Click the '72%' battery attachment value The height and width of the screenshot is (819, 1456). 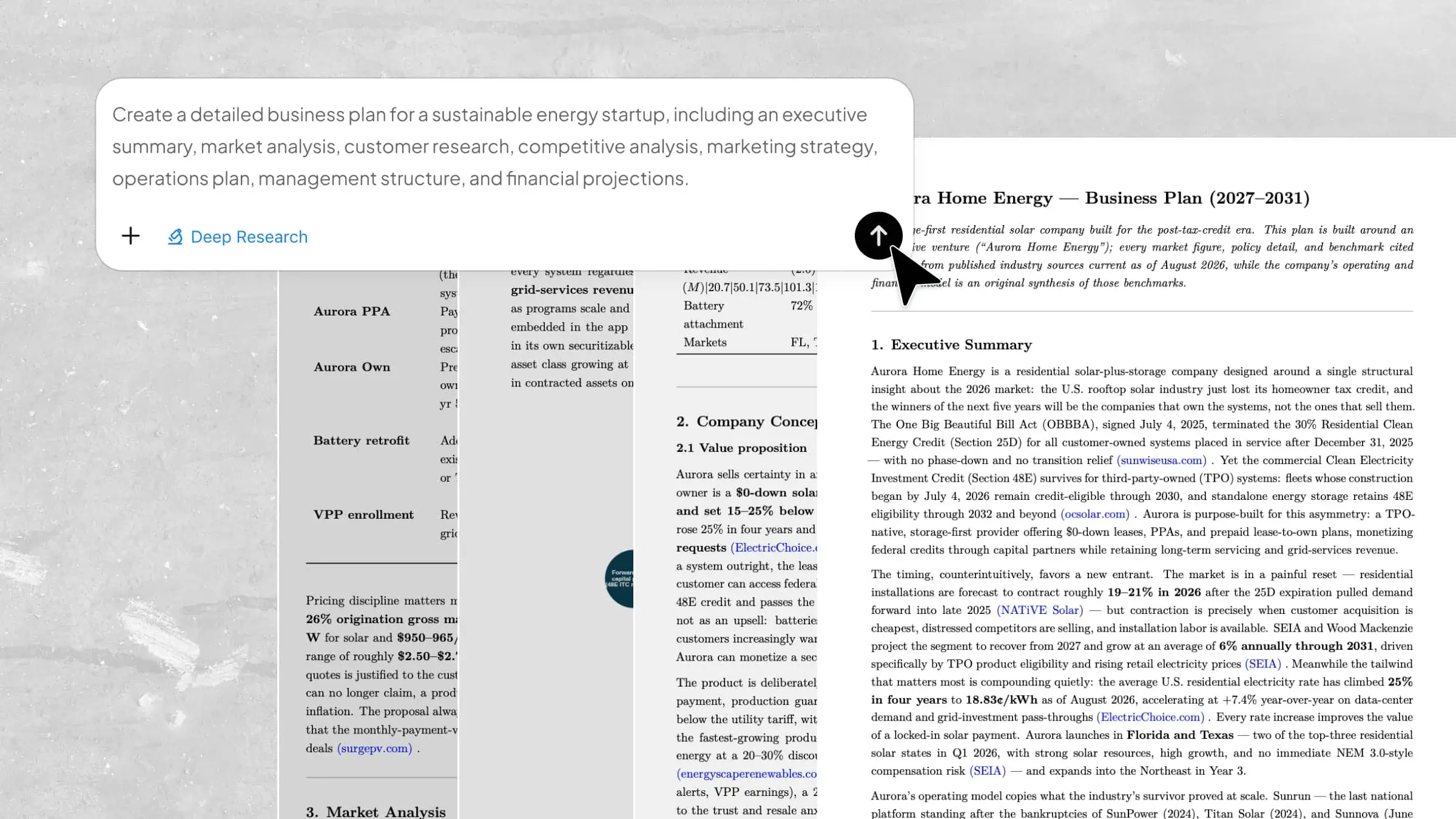(x=801, y=306)
